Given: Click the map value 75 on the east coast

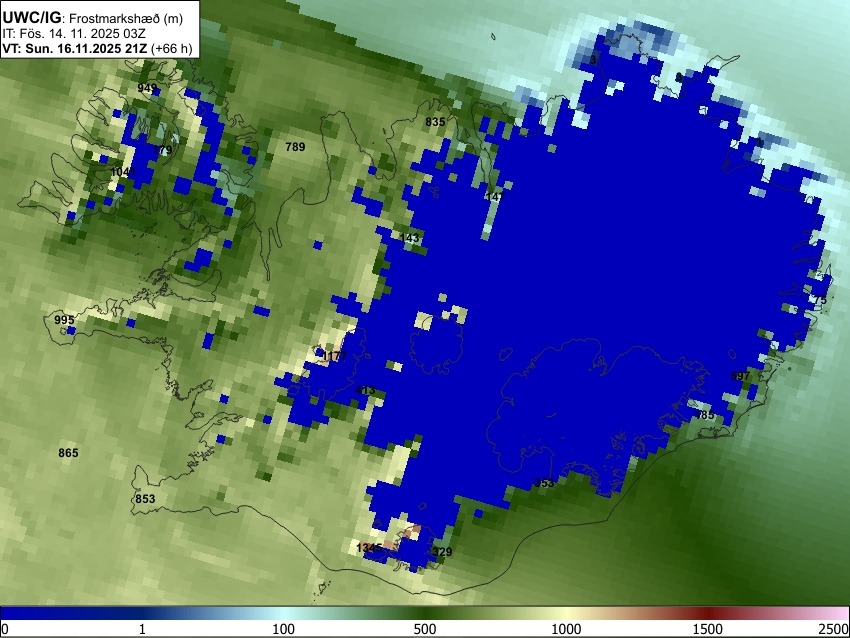Looking at the screenshot, I should tap(820, 300).
